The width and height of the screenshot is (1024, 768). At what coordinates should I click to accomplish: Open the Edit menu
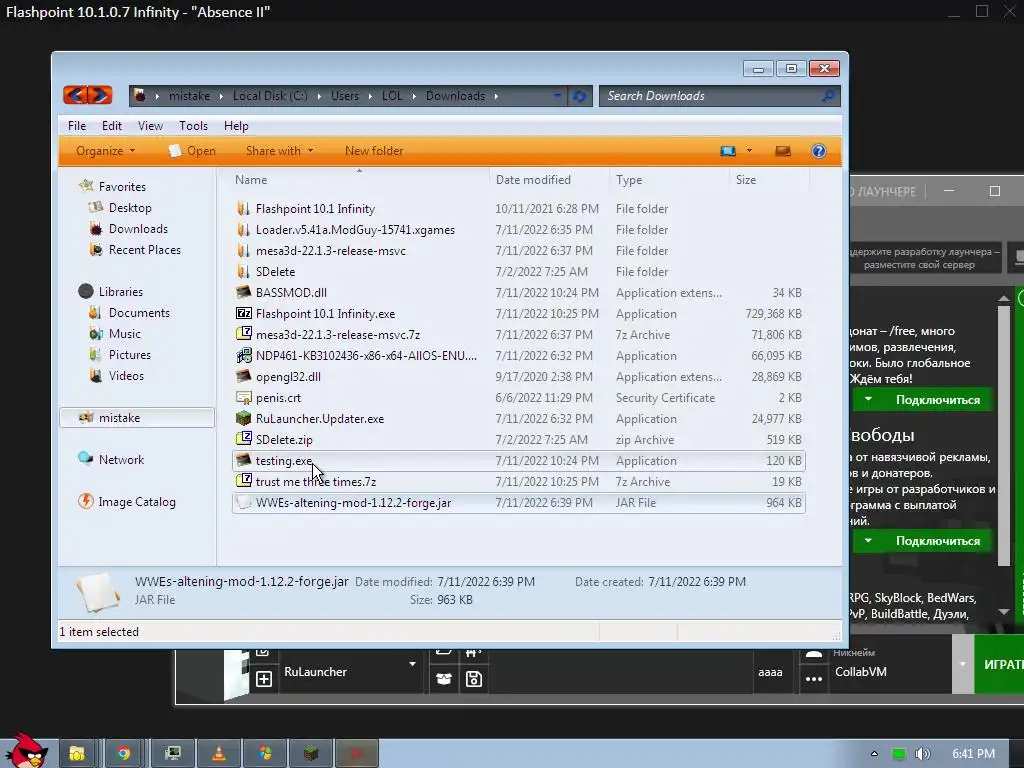(x=112, y=126)
